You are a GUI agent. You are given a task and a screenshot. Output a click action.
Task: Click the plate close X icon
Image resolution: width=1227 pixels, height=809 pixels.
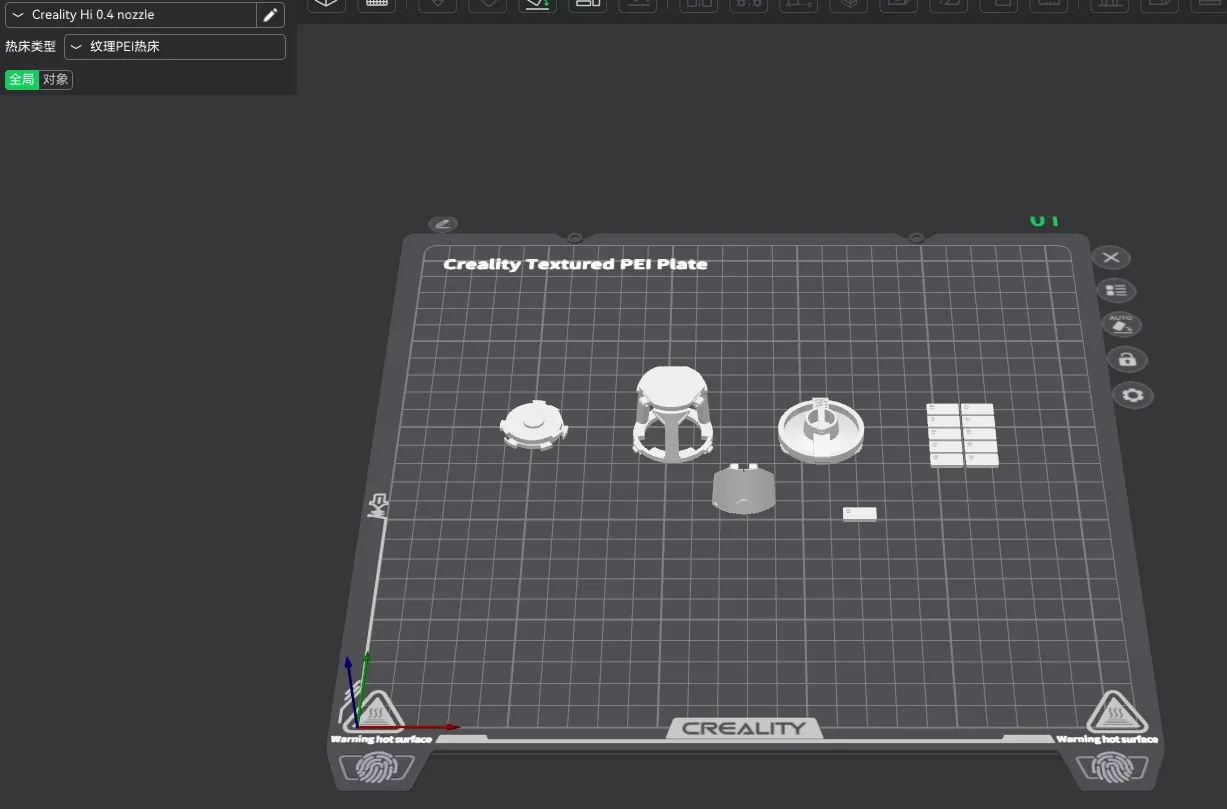coord(1110,258)
